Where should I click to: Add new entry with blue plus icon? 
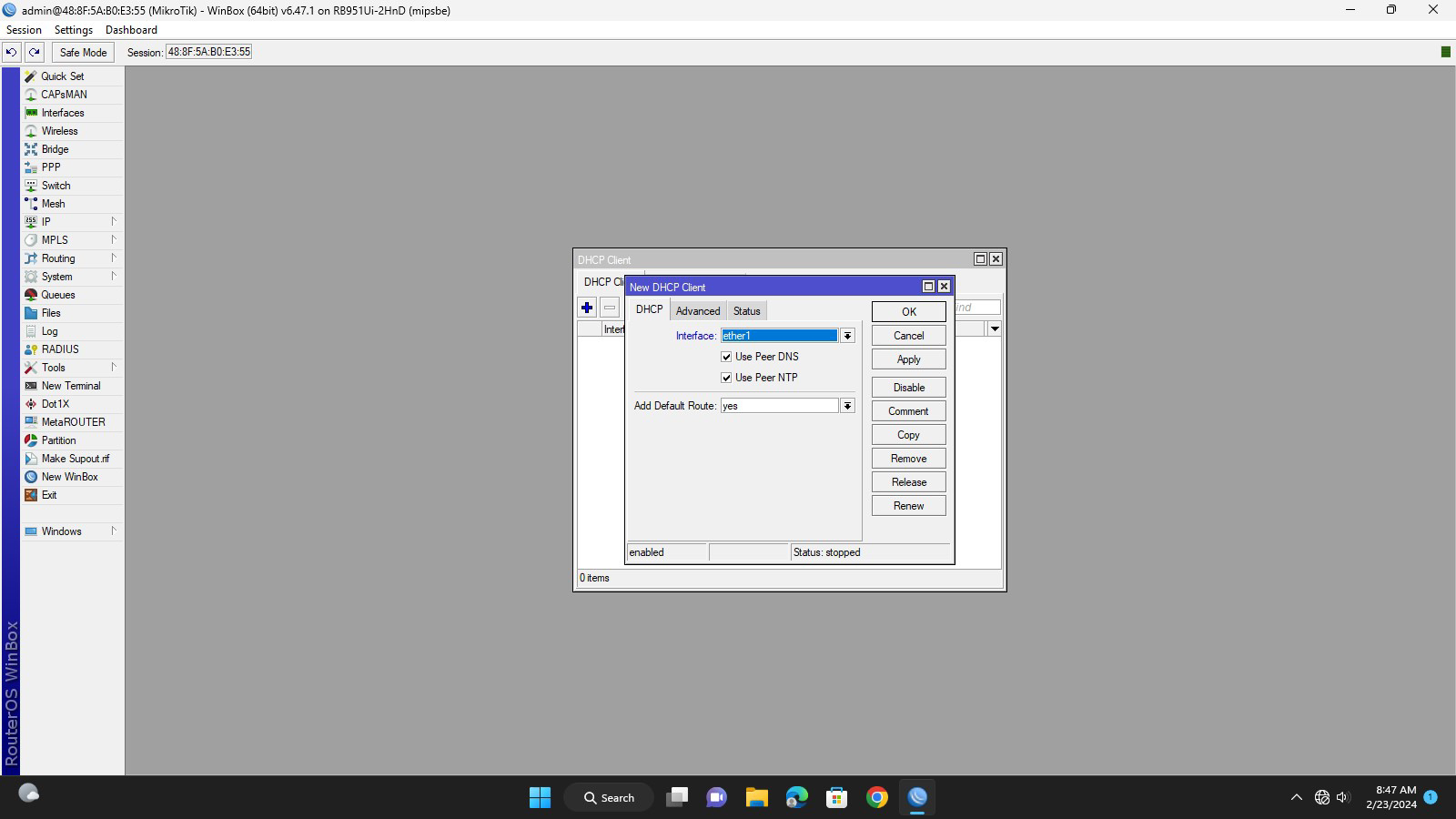tap(587, 308)
